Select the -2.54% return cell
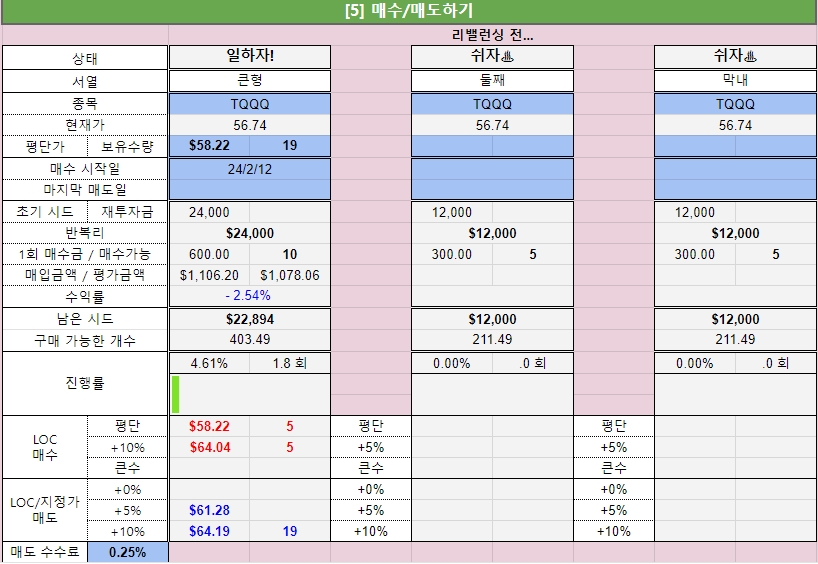The width and height of the screenshot is (818, 564). 250,296
